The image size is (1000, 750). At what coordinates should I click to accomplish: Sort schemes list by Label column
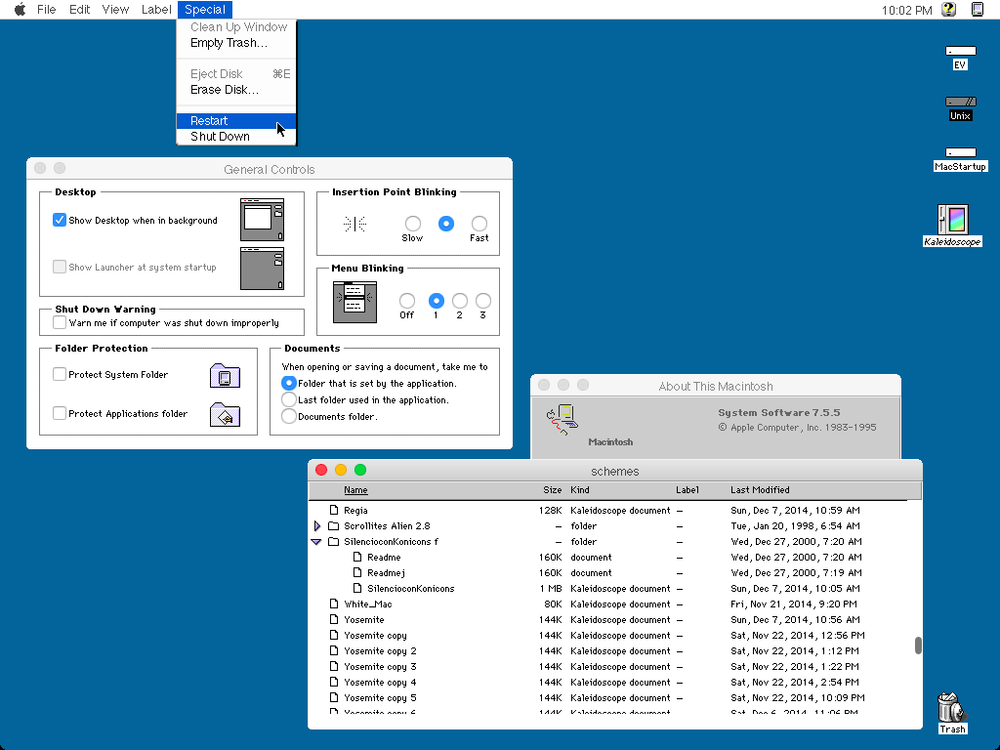[x=687, y=490]
